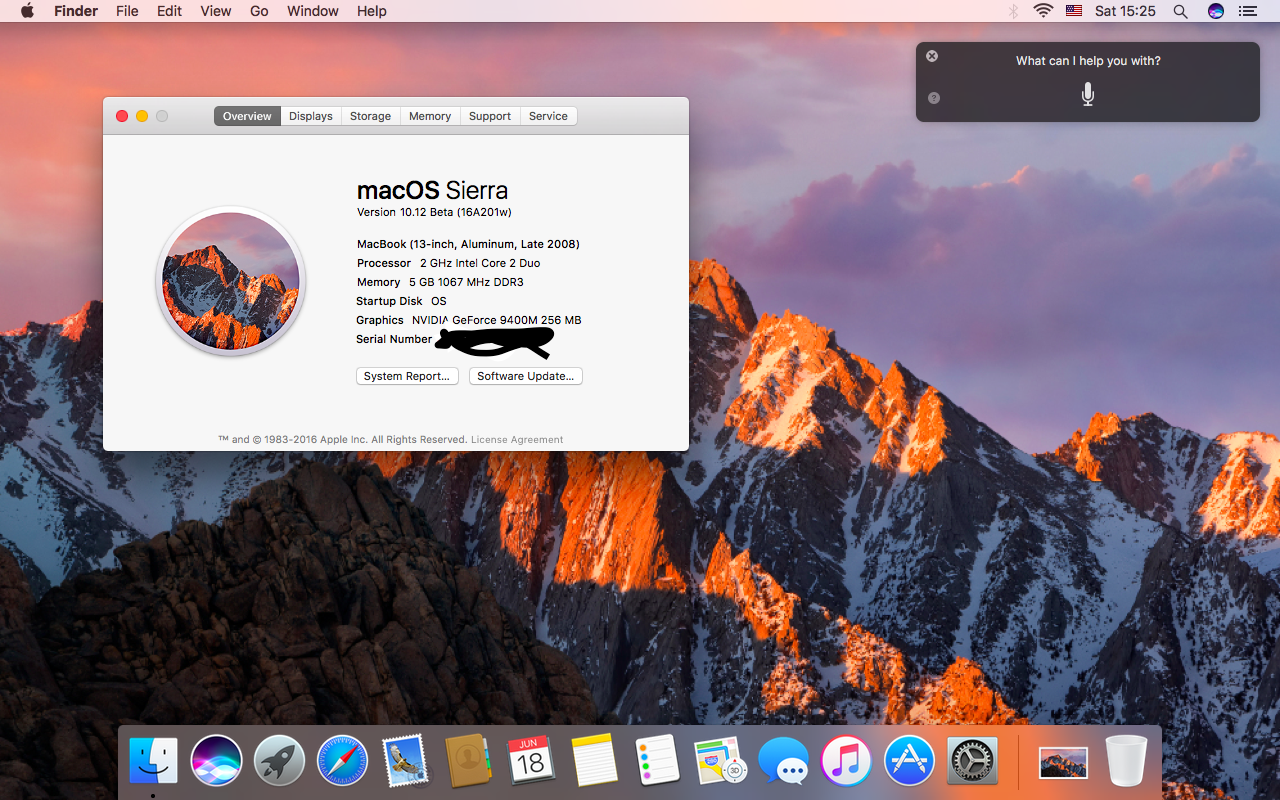Switch to the Support tab
Viewport: 1280px width, 800px height.
click(490, 116)
